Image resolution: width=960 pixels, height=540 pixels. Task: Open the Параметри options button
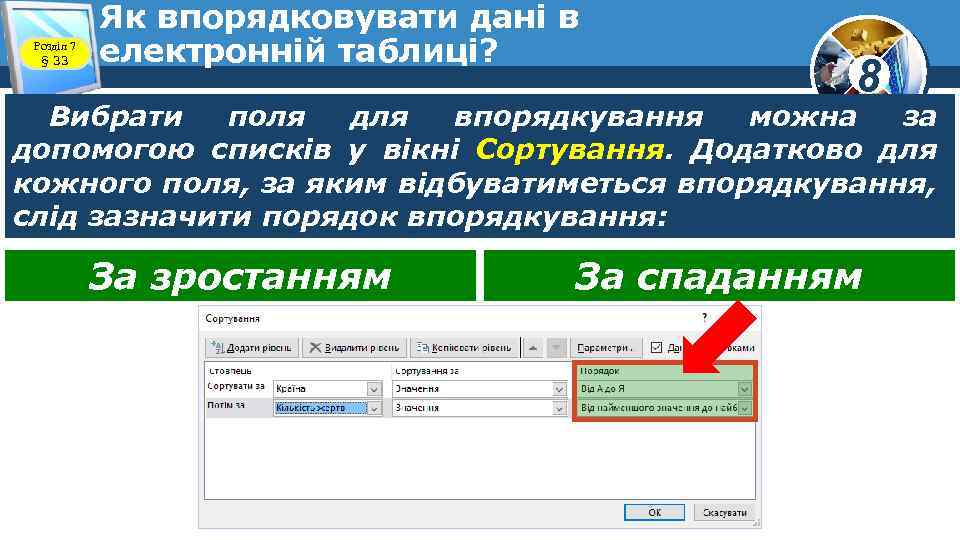pos(606,348)
